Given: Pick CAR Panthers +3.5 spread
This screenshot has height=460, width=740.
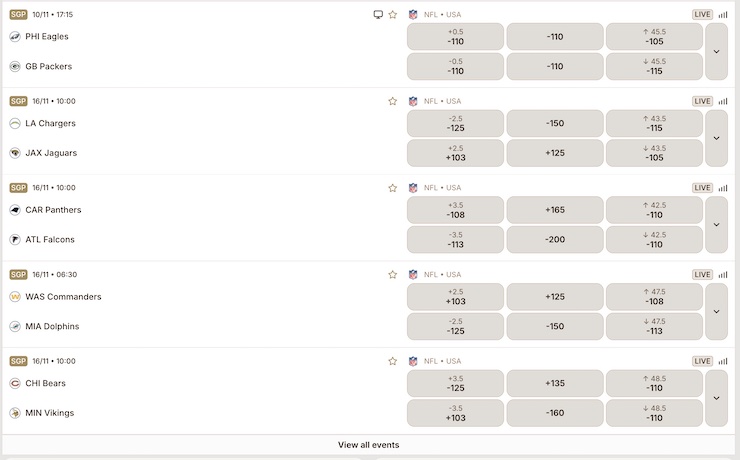Looking at the screenshot, I should pyautogui.click(x=456, y=210).
